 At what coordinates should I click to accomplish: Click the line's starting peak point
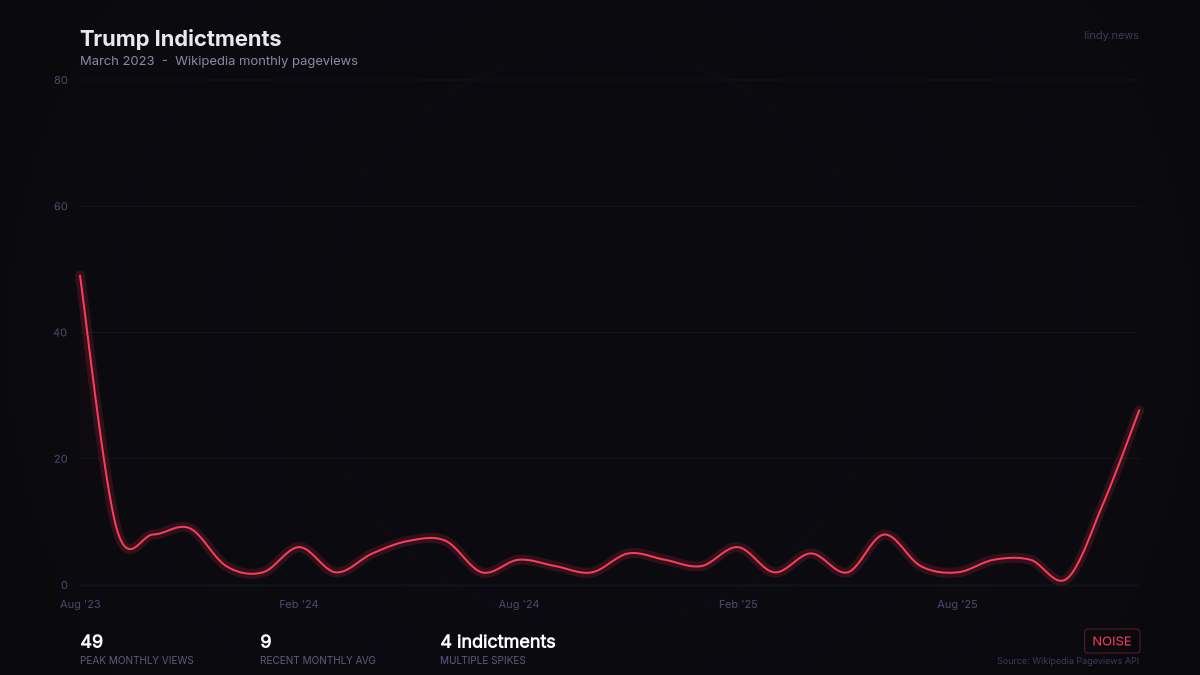[x=80, y=276]
